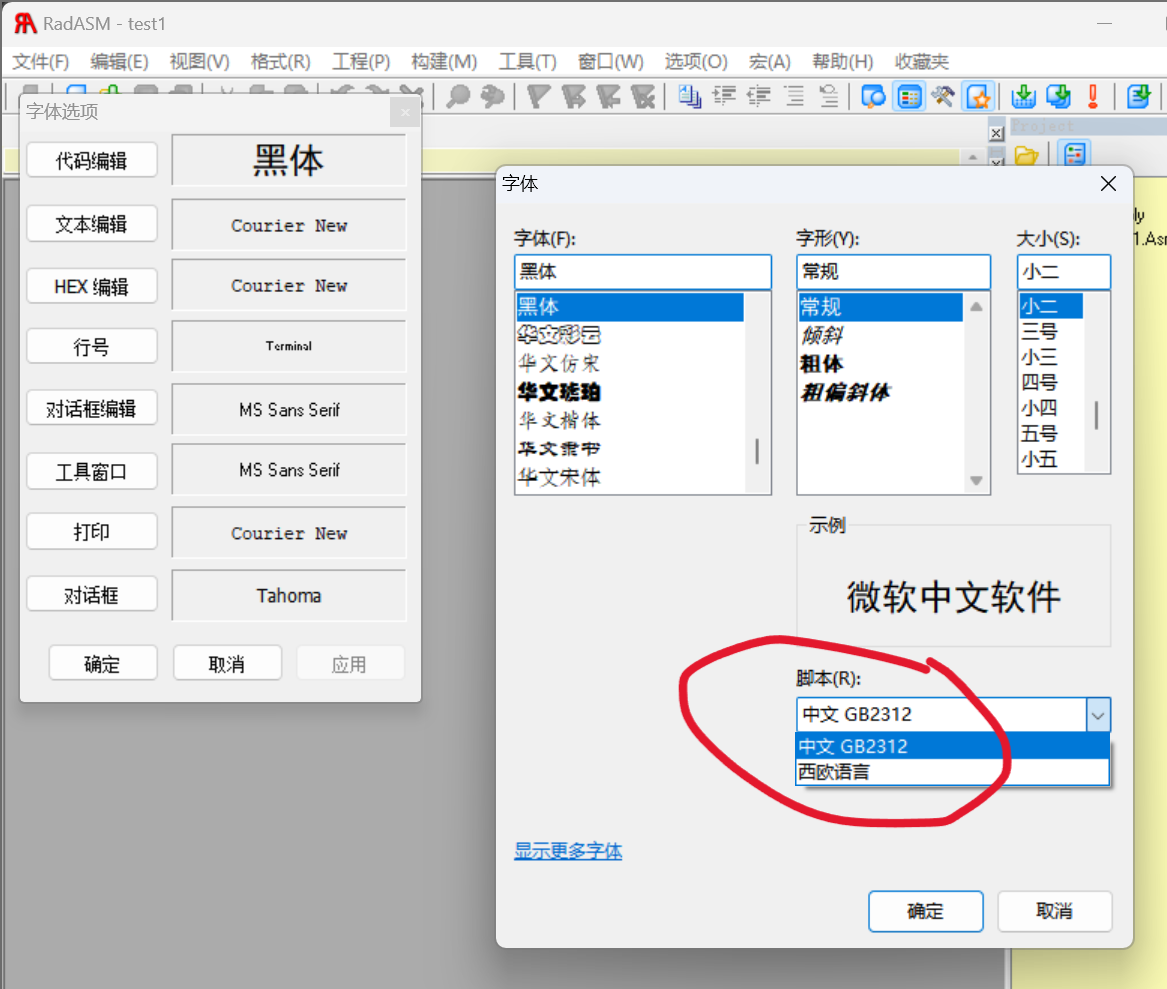Image resolution: width=1167 pixels, height=989 pixels.
Task: Click the green arrow over stacked windows icon
Action: (1058, 96)
